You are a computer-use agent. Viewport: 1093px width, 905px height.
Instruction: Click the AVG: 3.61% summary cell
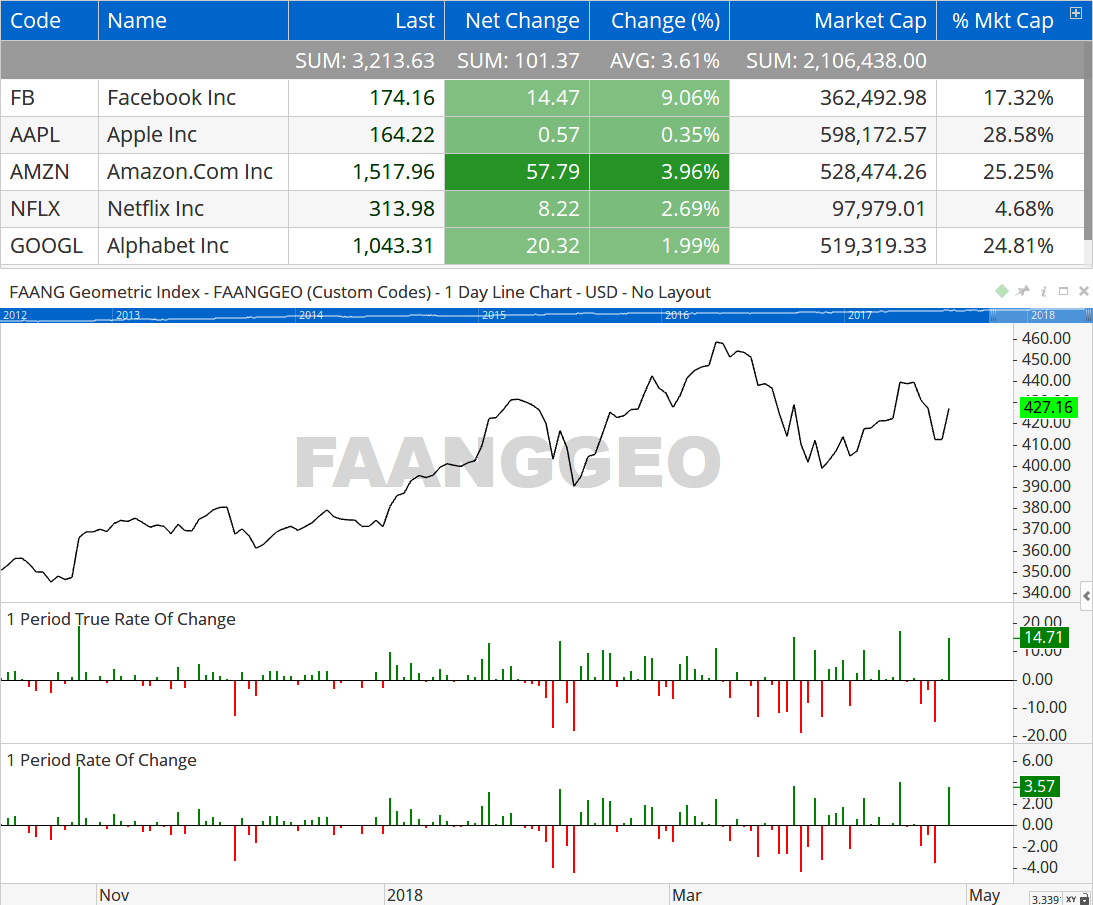(x=659, y=60)
